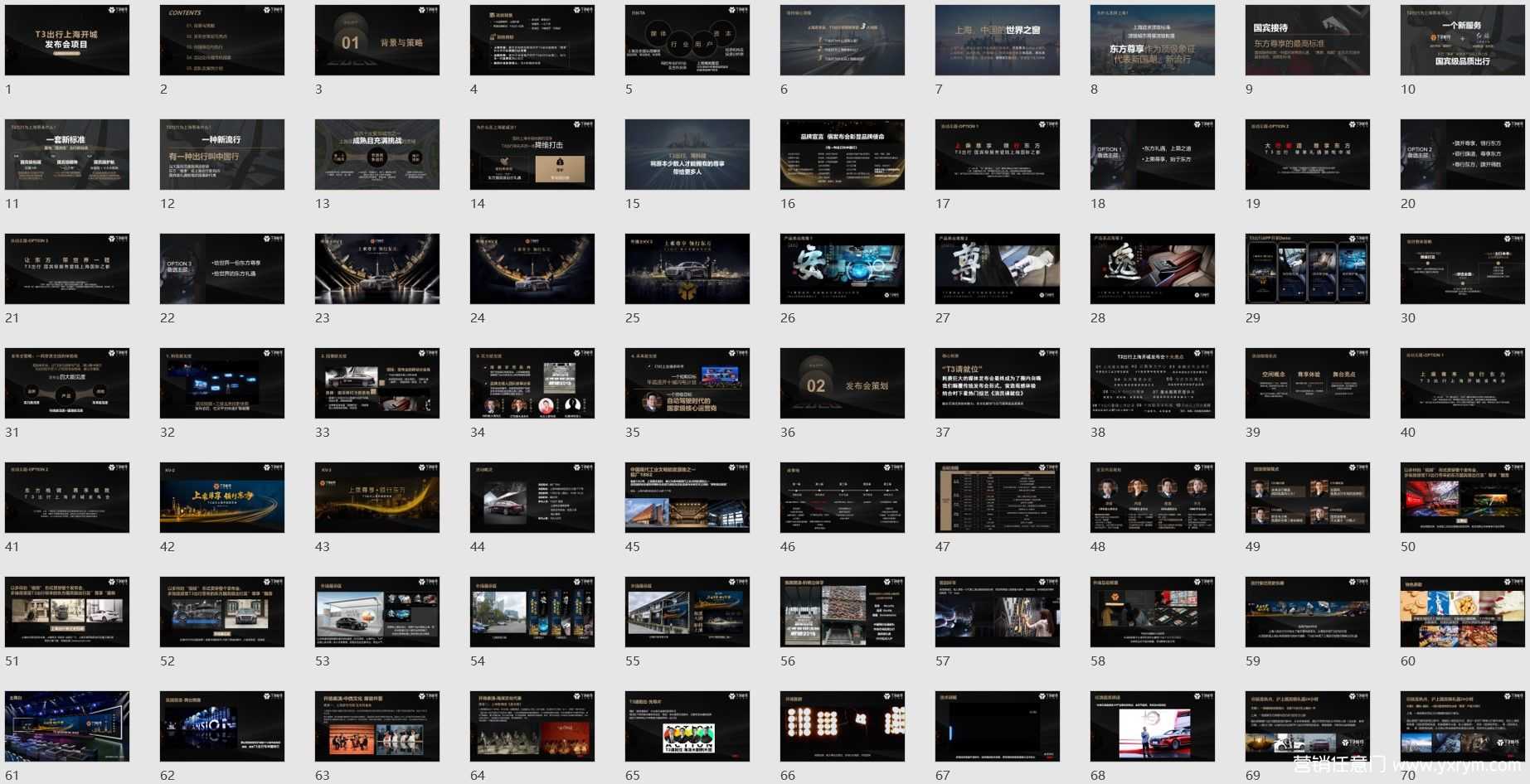
Task: Select slide 43 gold key visual thumbnail
Action: pos(377,497)
